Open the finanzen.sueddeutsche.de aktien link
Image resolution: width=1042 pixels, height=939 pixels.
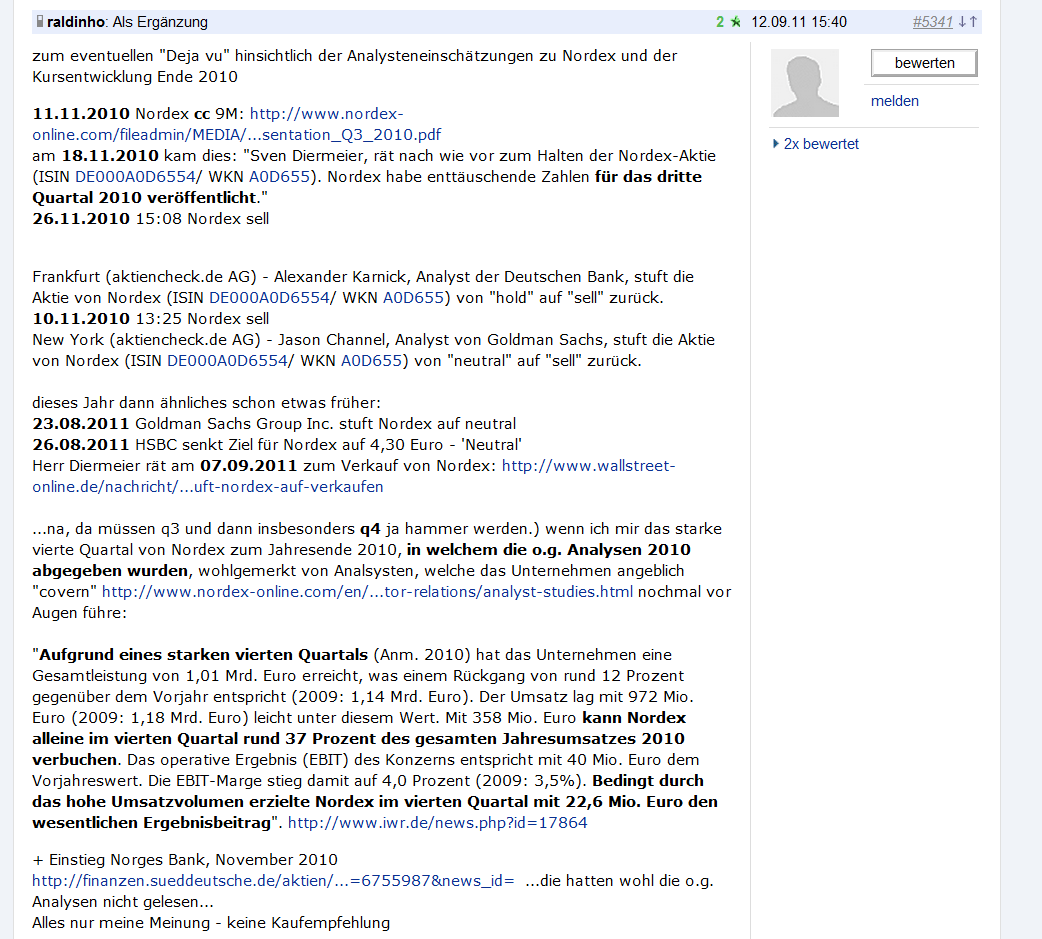[273, 881]
